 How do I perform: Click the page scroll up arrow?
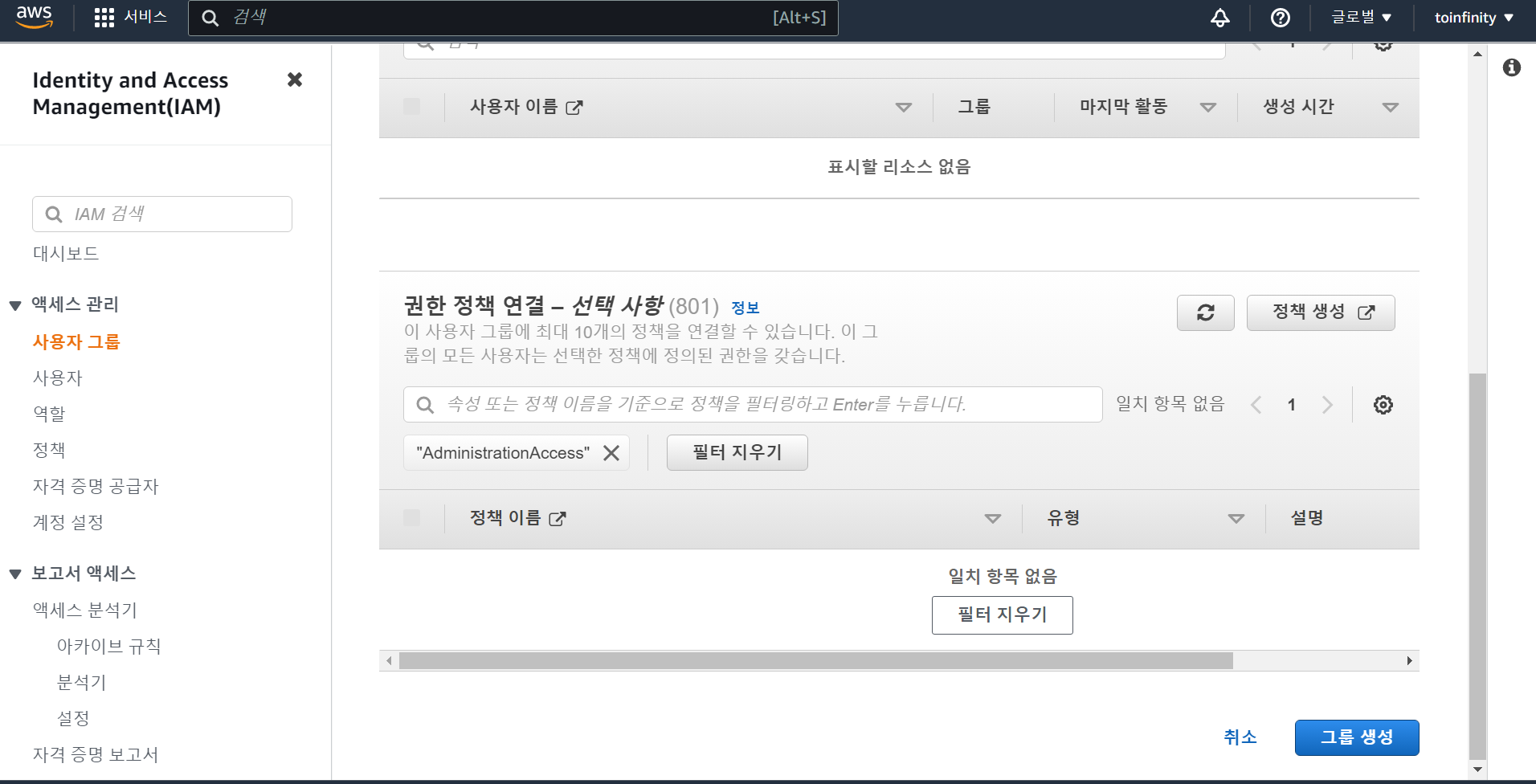point(1477,54)
